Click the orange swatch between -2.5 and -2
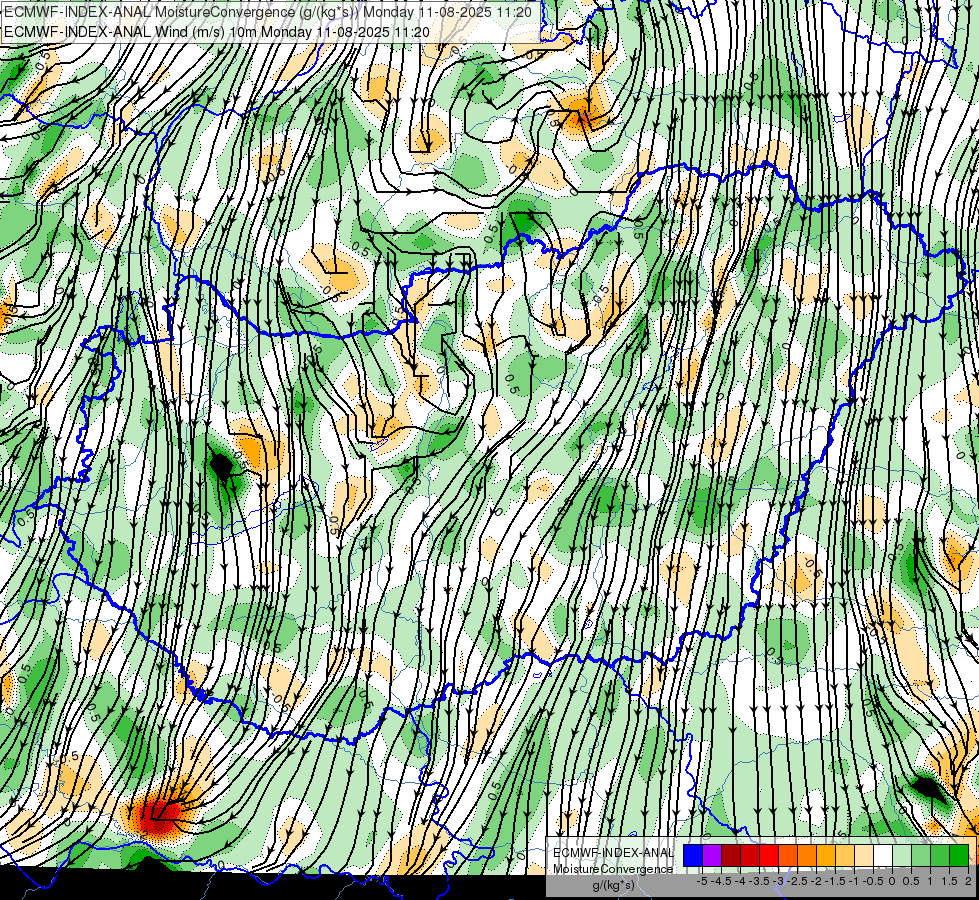Image resolution: width=979 pixels, height=900 pixels. [807, 856]
